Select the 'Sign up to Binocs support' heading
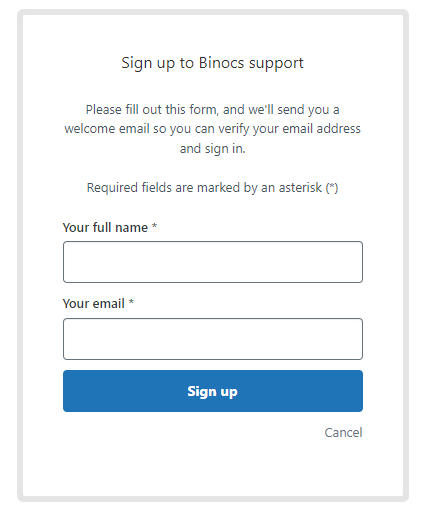Screen dimensions: 426x518 coord(213,63)
